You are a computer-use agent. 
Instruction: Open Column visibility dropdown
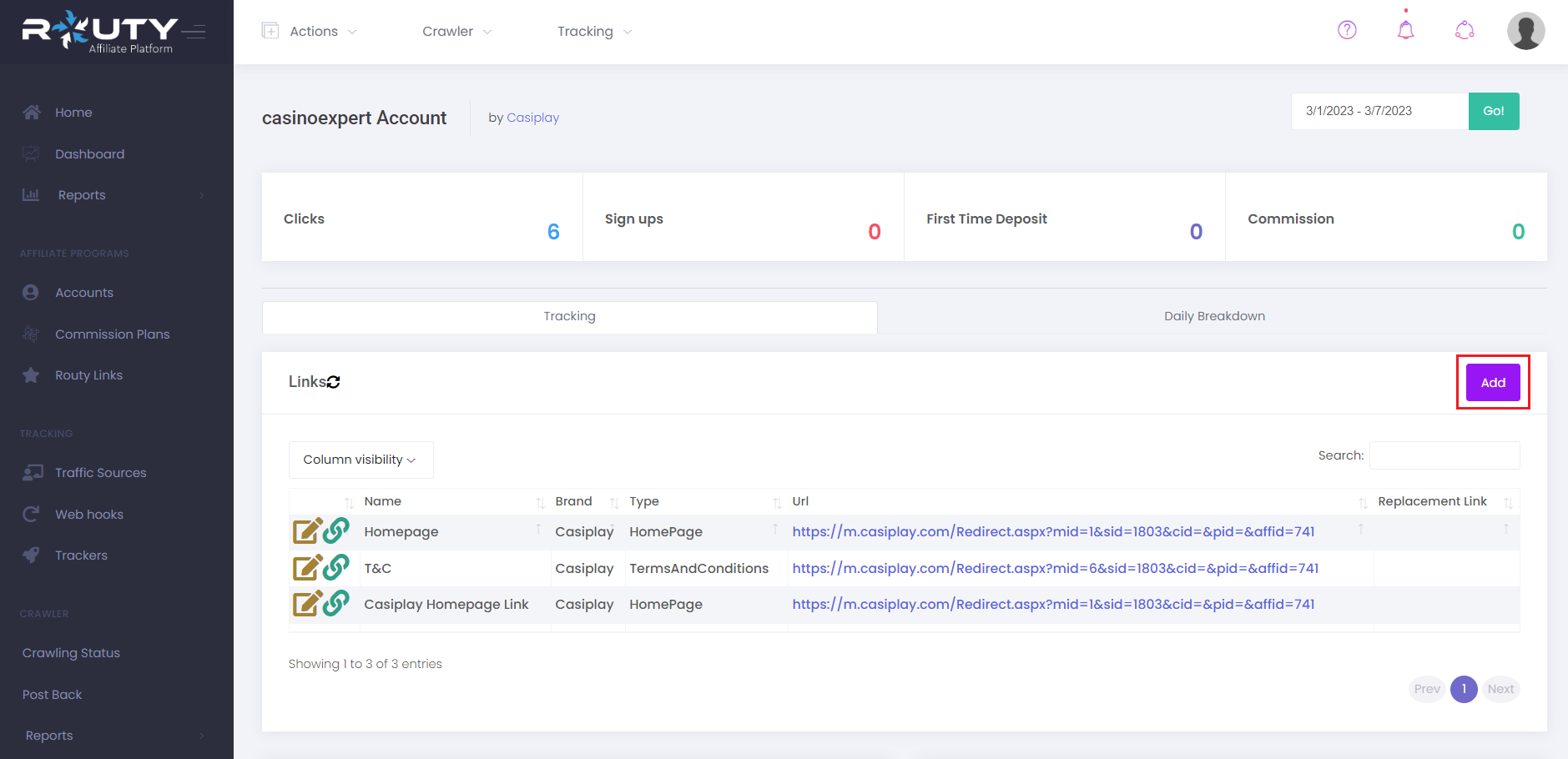[x=360, y=460]
